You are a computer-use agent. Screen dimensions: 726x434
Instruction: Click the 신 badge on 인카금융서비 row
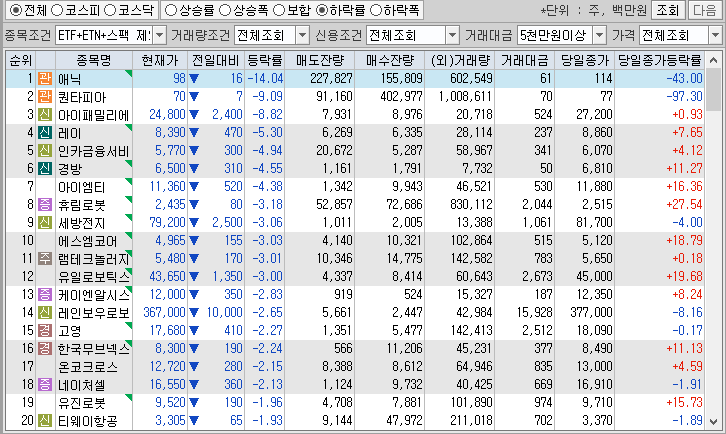click(x=44, y=151)
